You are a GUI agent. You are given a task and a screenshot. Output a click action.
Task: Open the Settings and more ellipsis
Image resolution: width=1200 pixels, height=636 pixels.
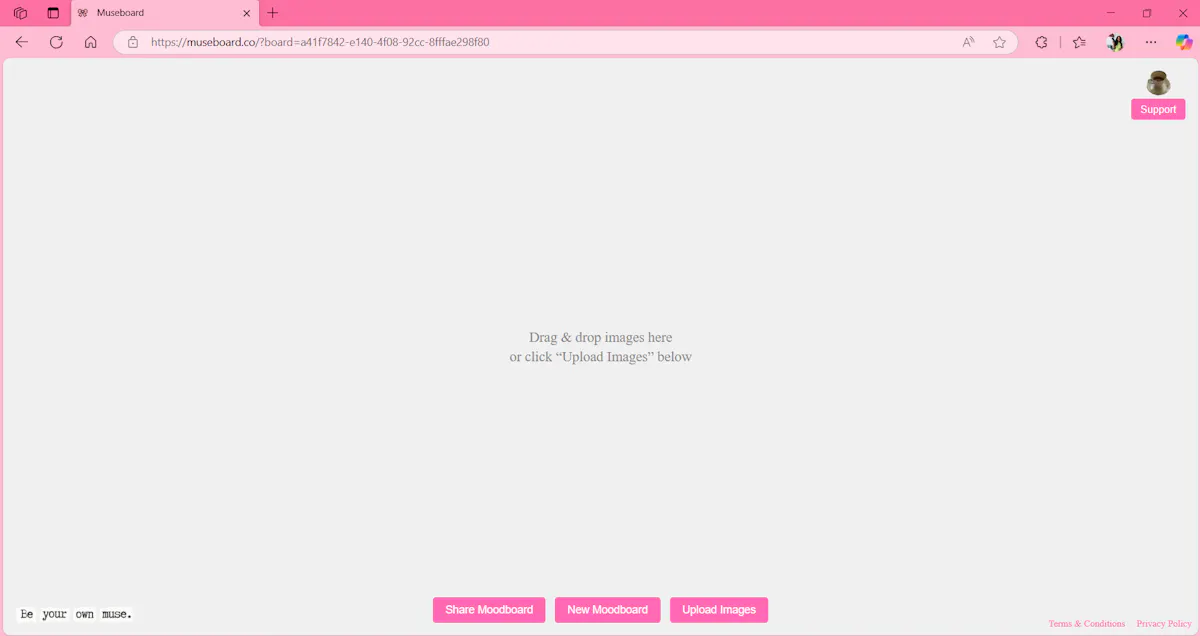click(x=1151, y=42)
